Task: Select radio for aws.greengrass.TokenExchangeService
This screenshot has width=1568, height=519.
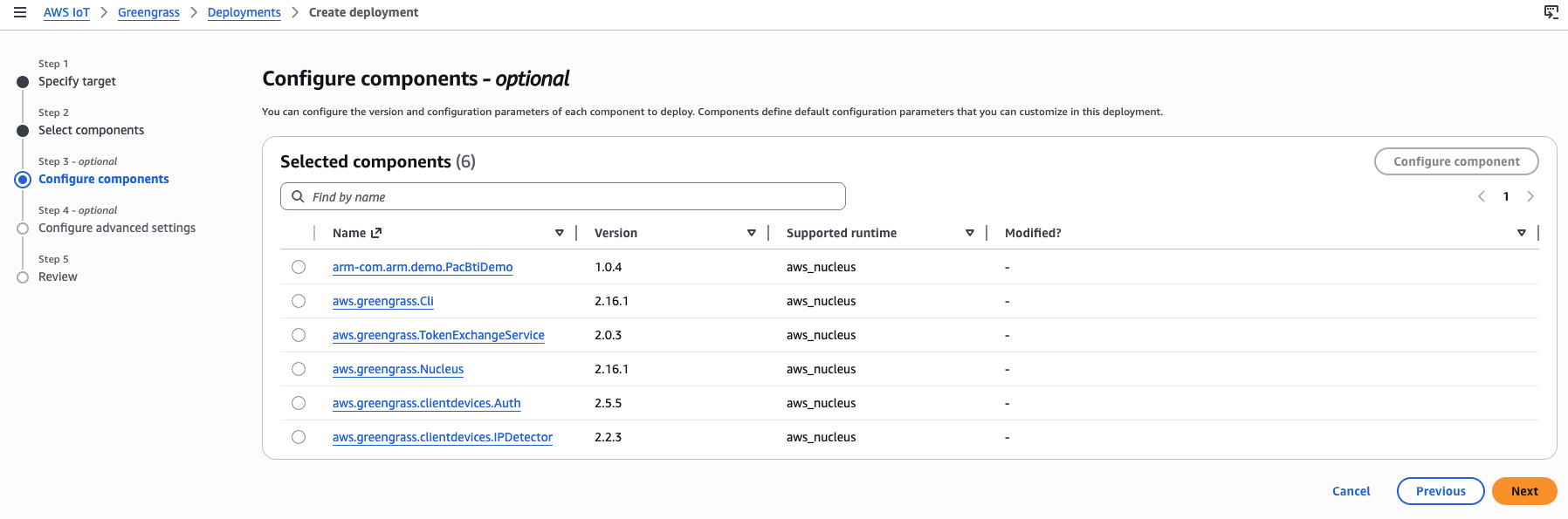Action: point(299,335)
